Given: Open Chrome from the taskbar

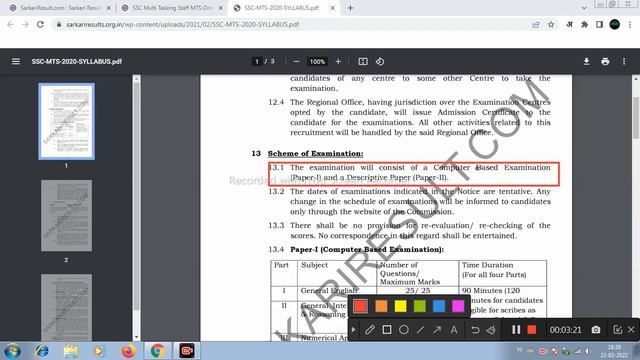Looking at the screenshot, I should click(158, 351).
